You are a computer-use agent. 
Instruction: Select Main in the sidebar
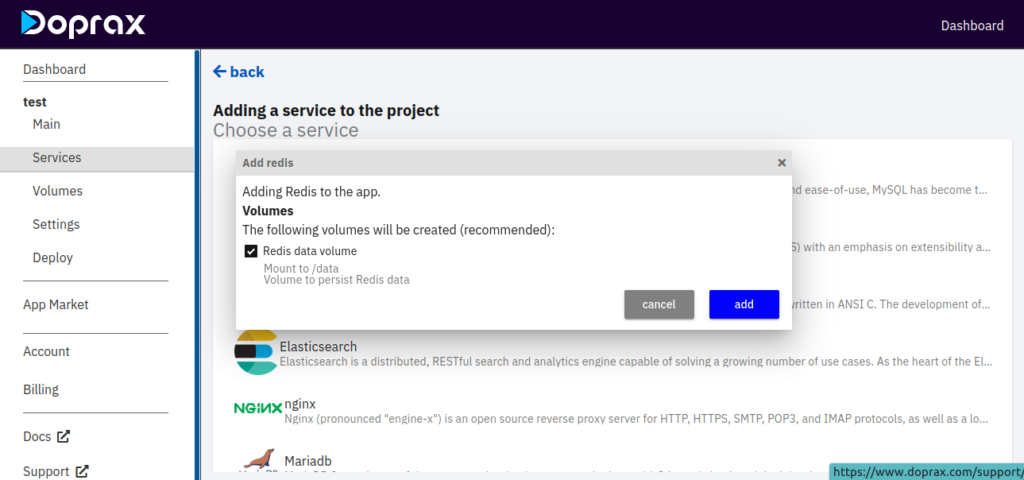(x=46, y=124)
